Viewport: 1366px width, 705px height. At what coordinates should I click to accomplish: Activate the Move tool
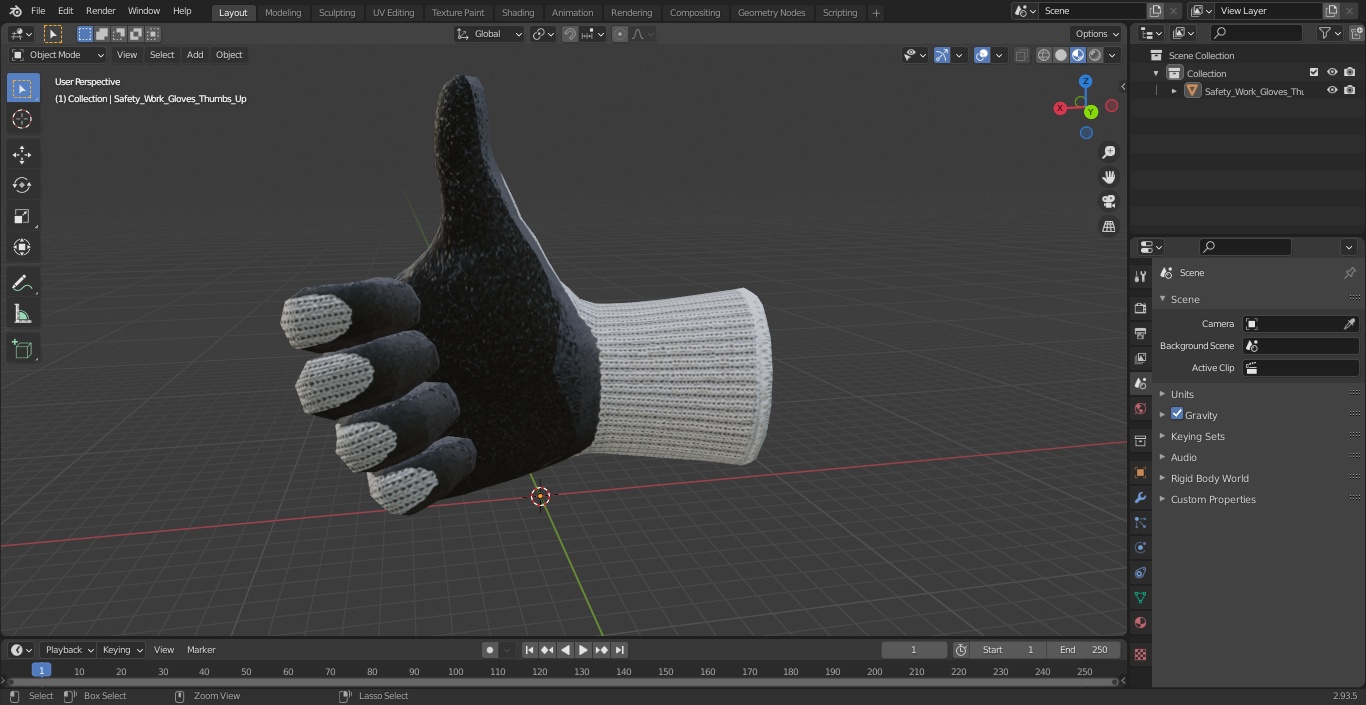tap(22, 154)
